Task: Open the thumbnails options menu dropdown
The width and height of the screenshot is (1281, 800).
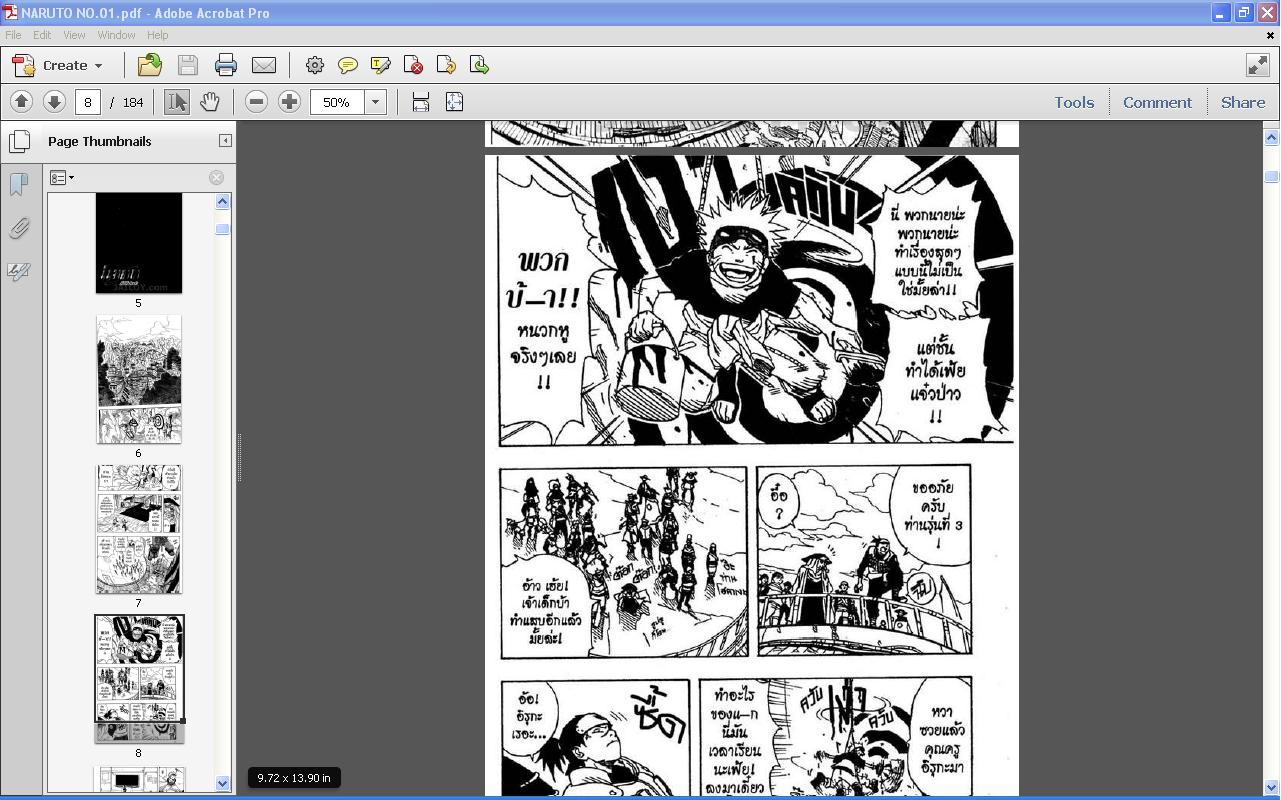Action: coord(62,178)
